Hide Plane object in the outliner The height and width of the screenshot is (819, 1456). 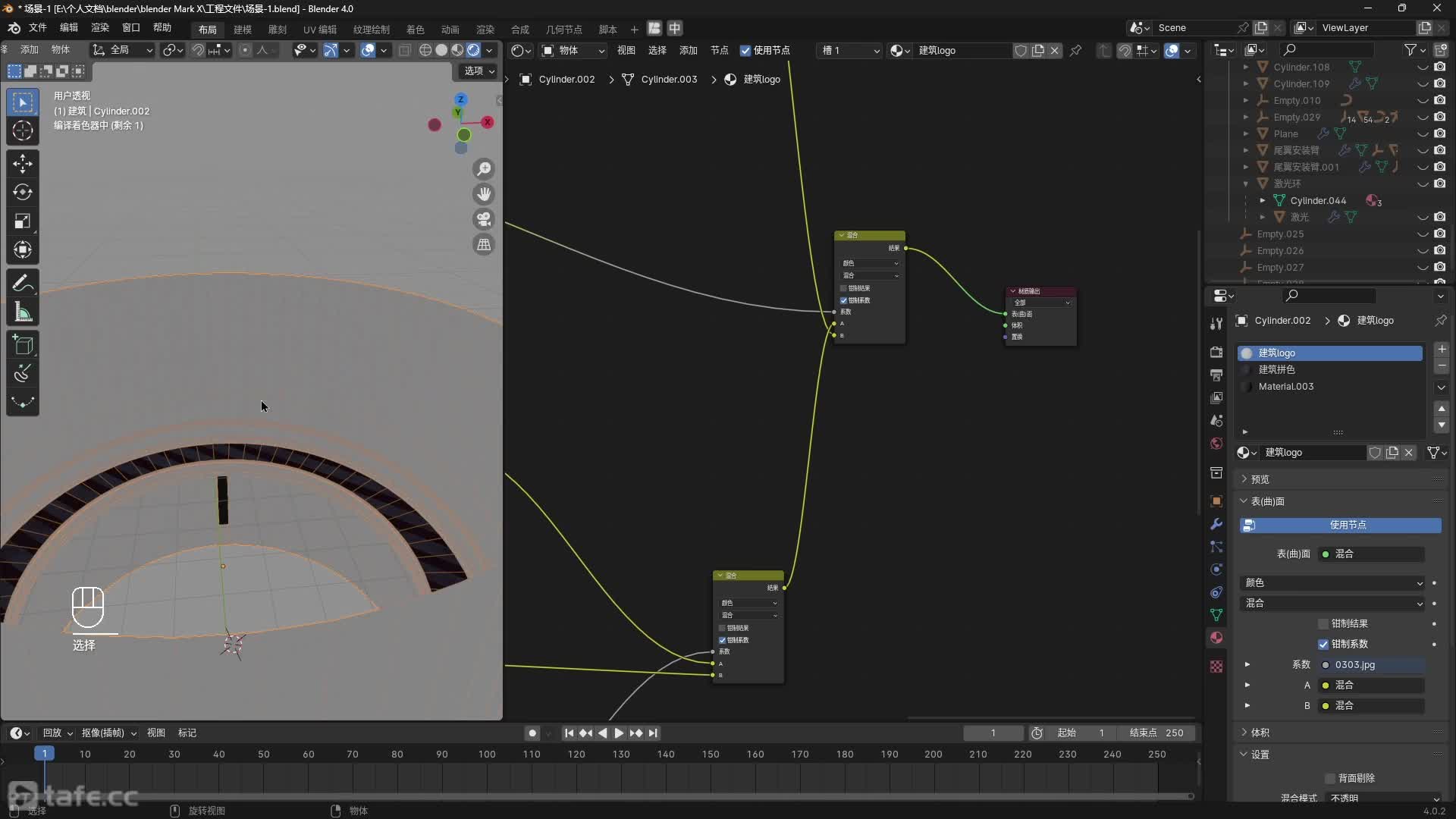[1423, 134]
